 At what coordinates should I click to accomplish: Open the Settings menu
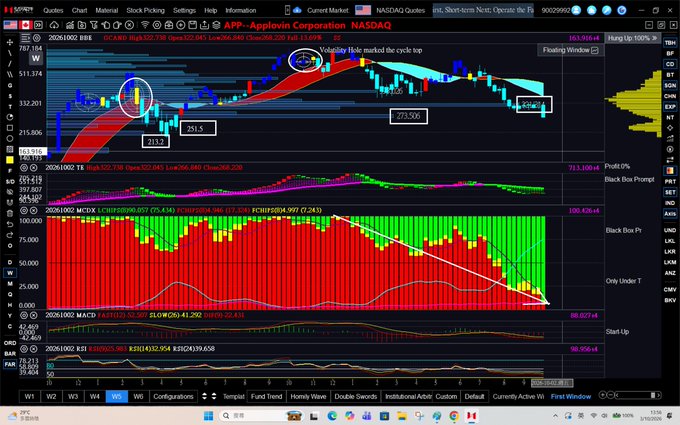point(184,10)
